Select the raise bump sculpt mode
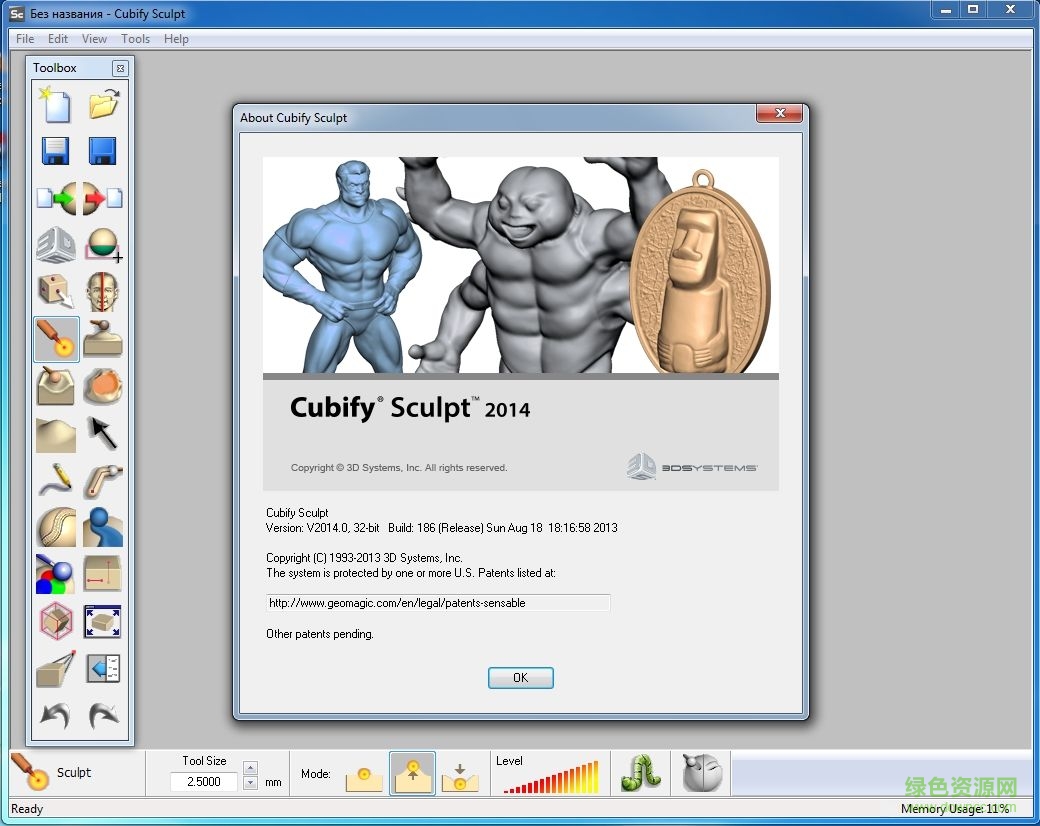This screenshot has height=826, width=1040. click(x=363, y=773)
